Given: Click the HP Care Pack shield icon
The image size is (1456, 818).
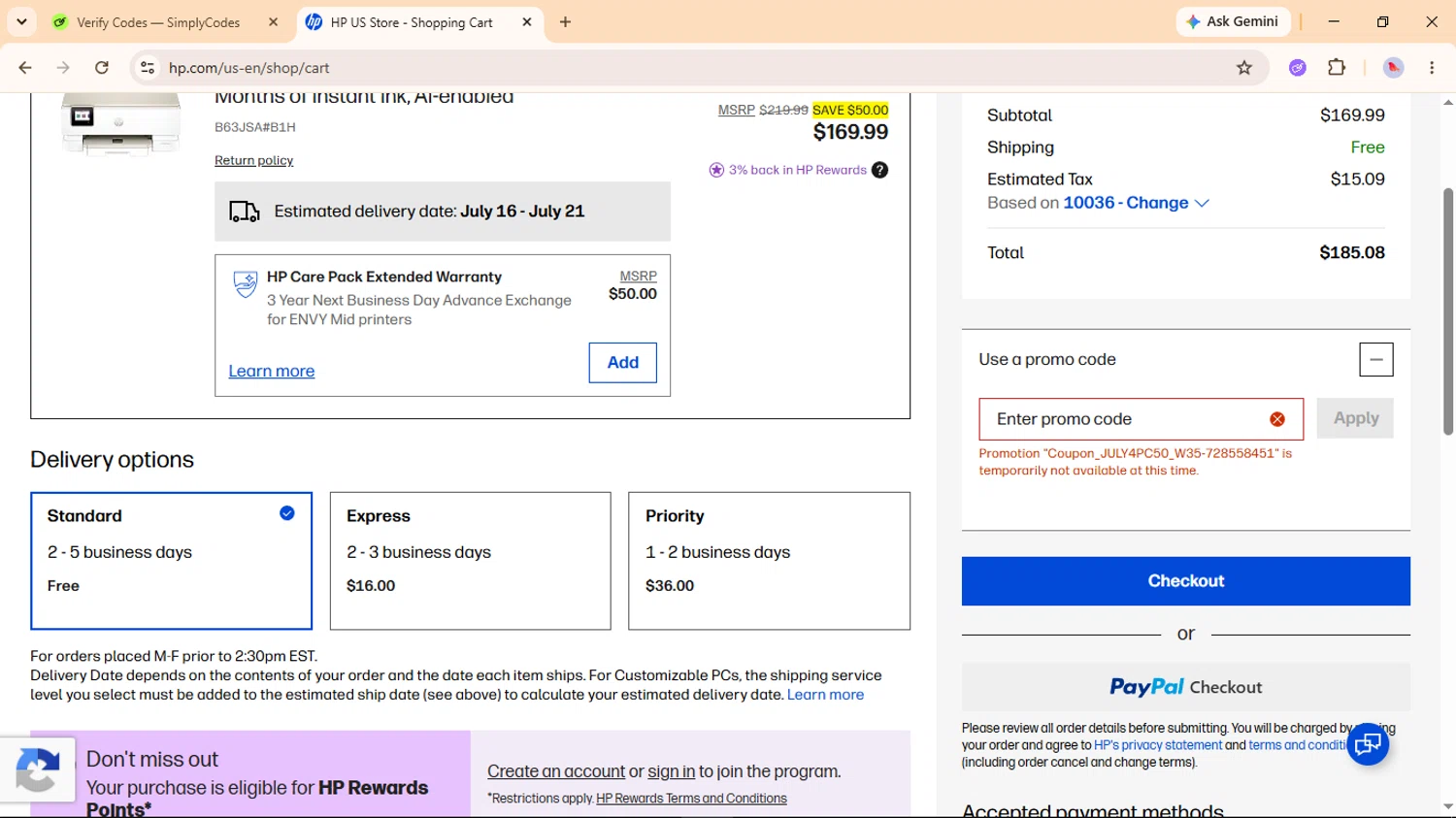Looking at the screenshot, I should (246, 284).
